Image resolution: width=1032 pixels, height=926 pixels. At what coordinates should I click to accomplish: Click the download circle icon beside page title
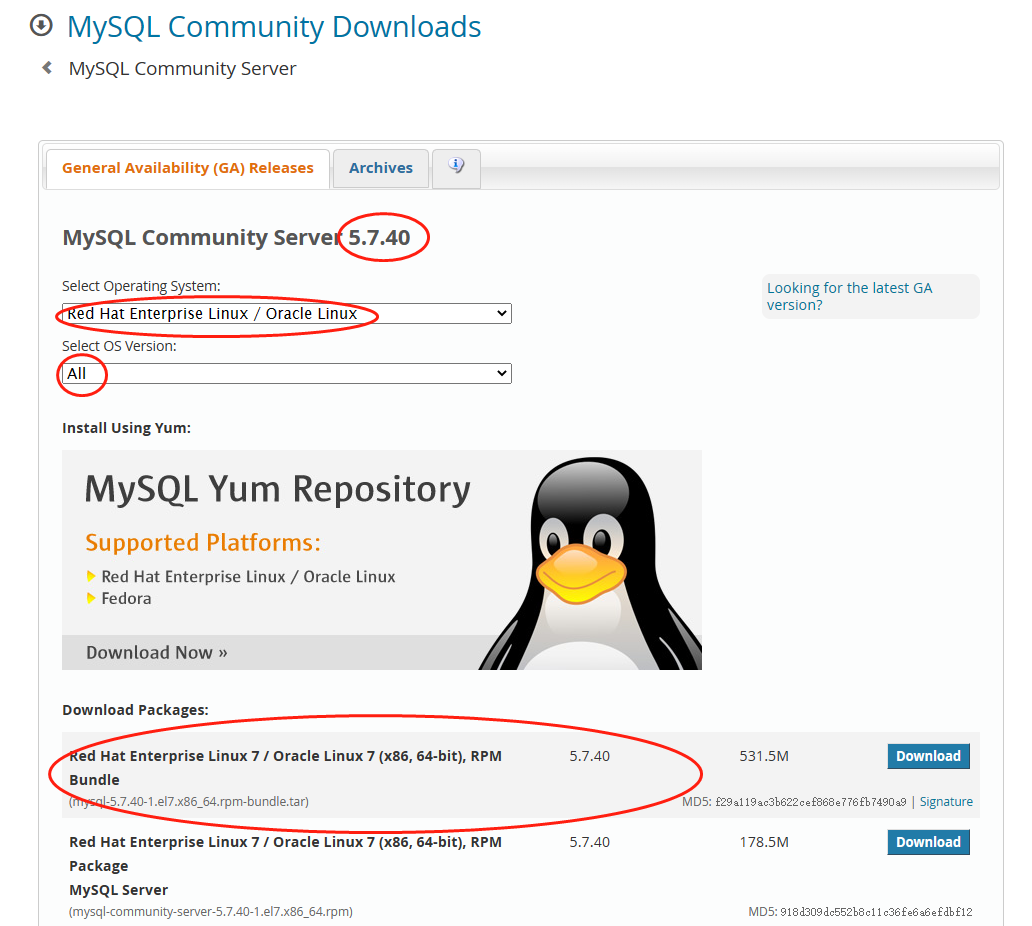pyautogui.click(x=41, y=26)
